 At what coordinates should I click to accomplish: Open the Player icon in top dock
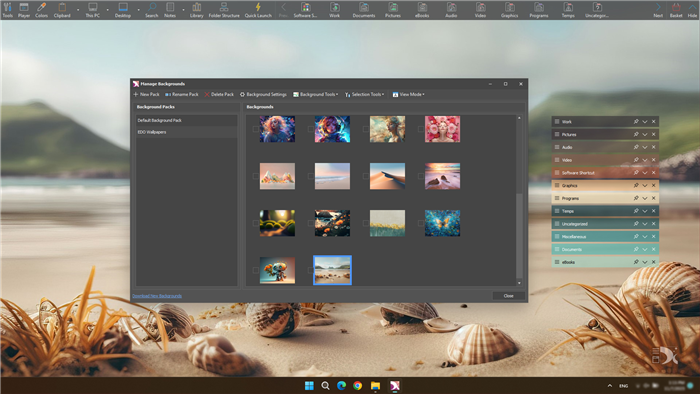click(24, 9)
